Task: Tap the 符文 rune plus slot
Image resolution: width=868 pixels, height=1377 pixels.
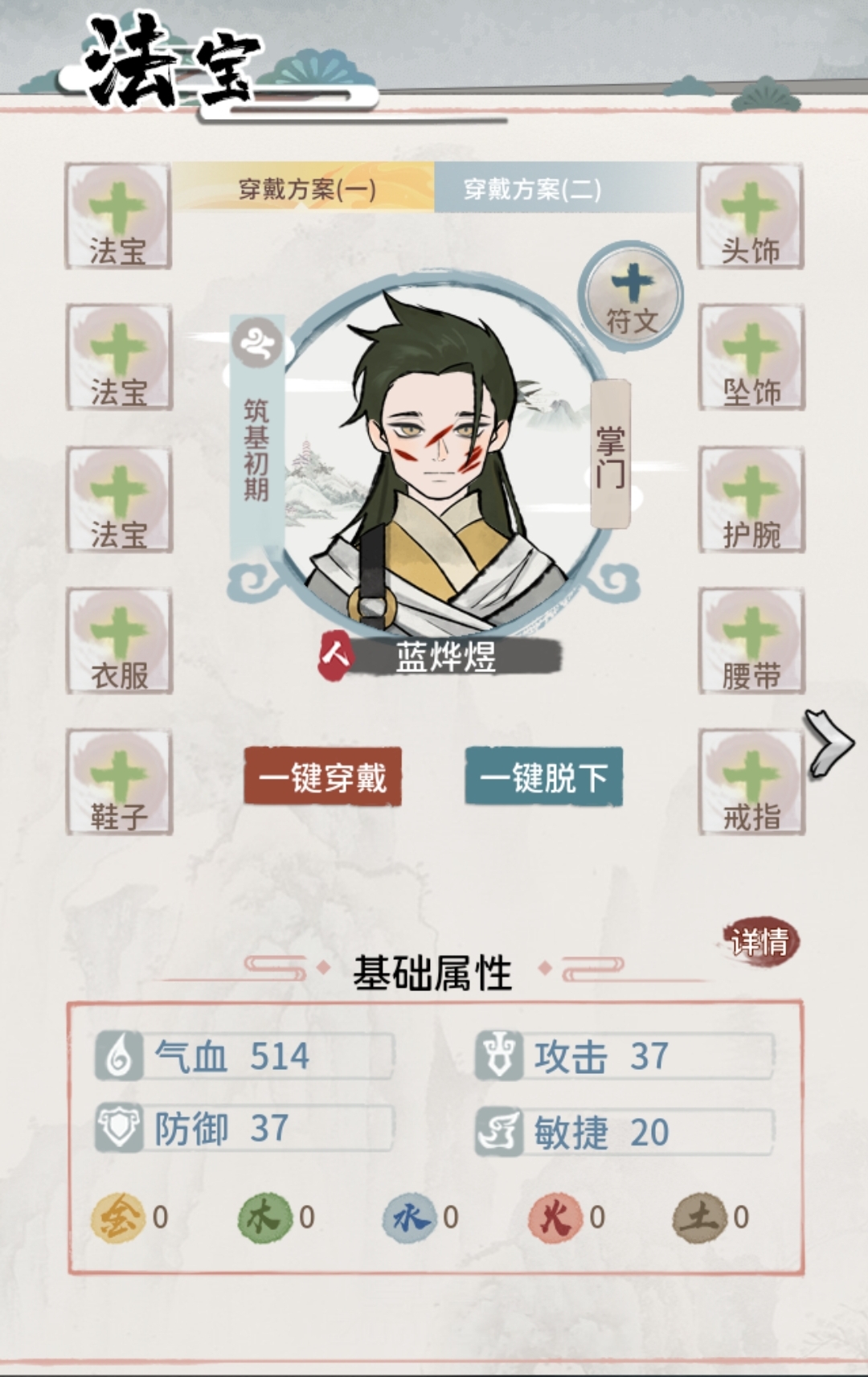Action: 633,297
